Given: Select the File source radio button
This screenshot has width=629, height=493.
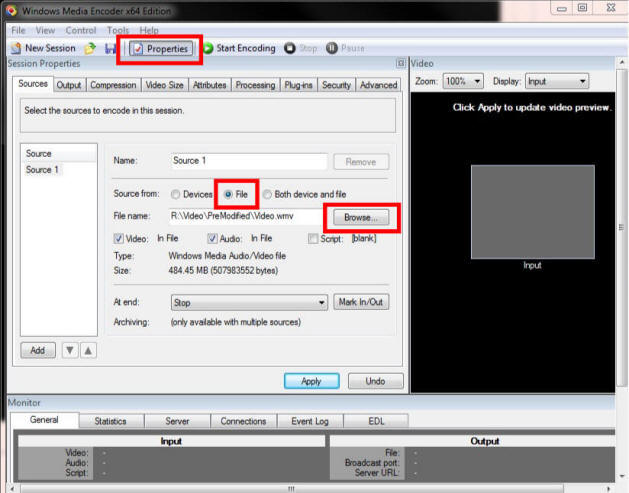Looking at the screenshot, I should pos(228,195).
